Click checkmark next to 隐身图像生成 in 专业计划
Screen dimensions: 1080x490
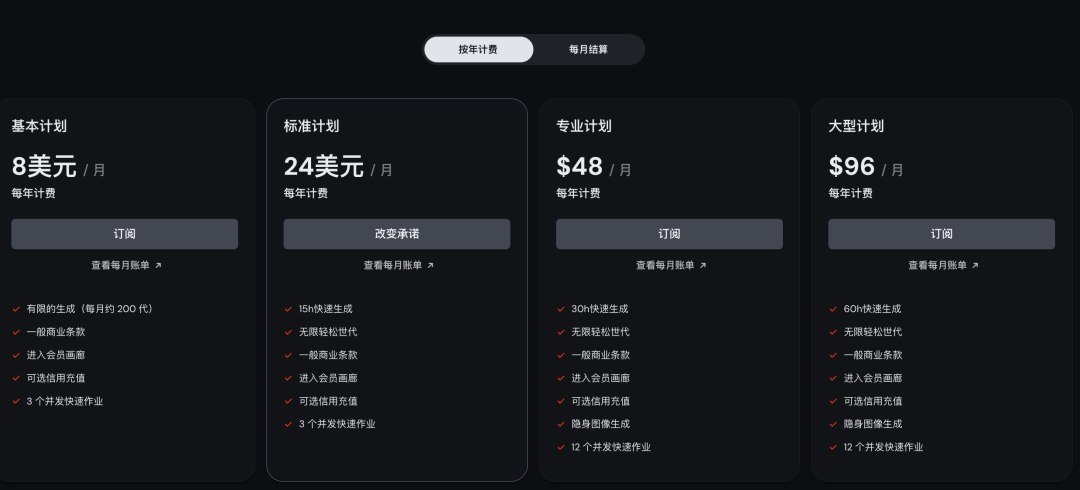pyautogui.click(x=561, y=424)
